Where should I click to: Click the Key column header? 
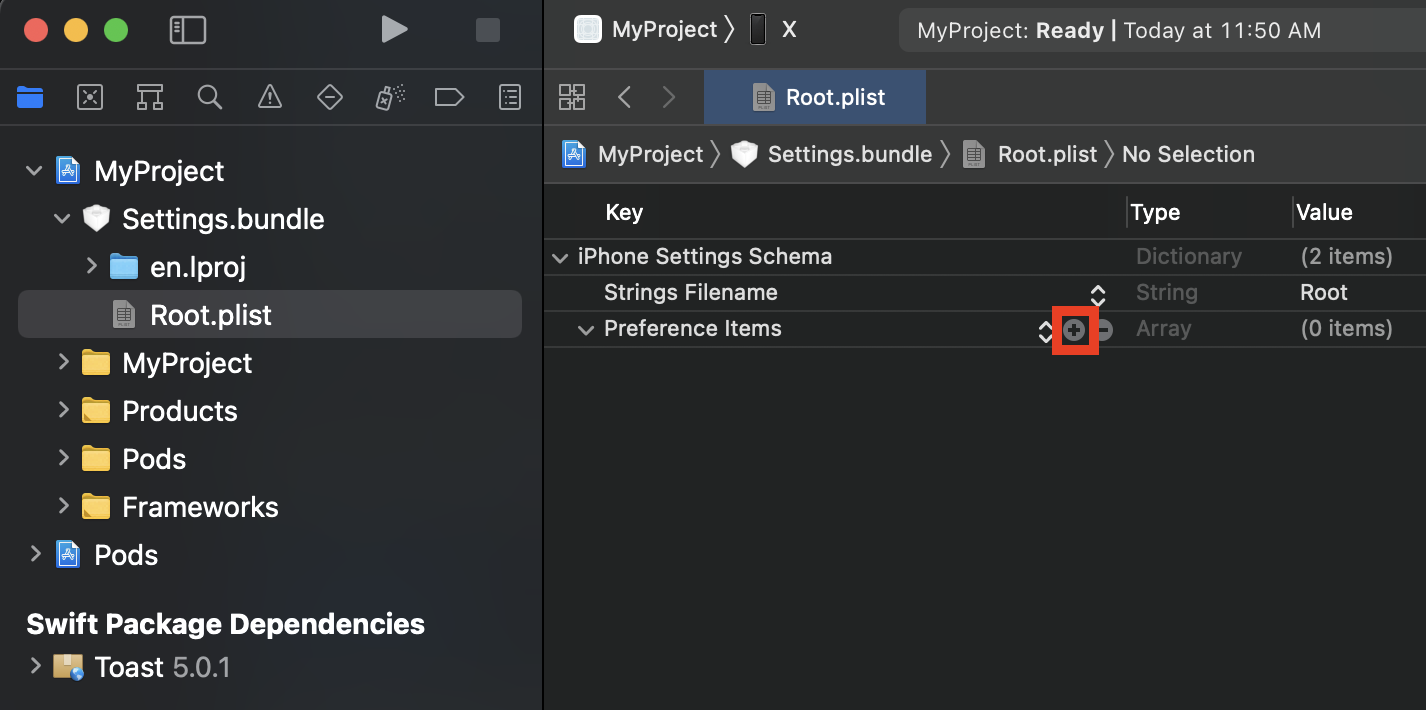(x=624, y=212)
